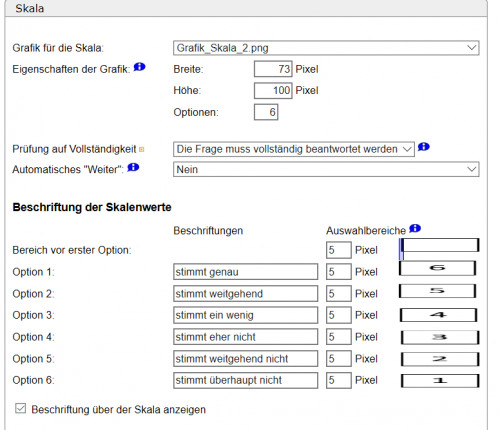
Task: Edit Option 6 label stimmt überhaupt nicht
Action: click(x=246, y=380)
